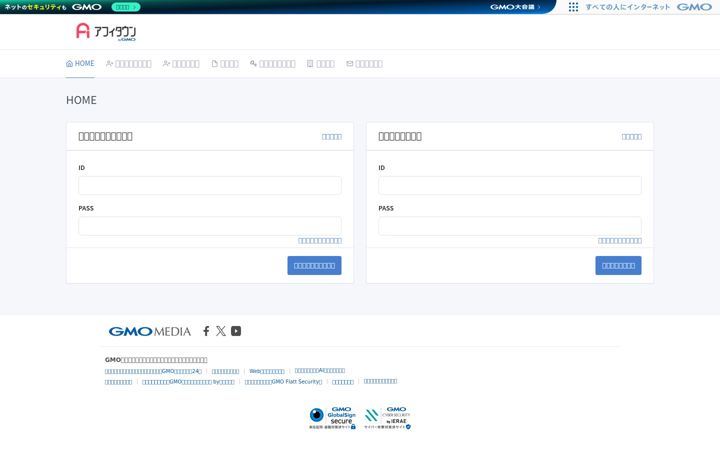The image size is (720, 450).
Task: Click the アフィタウン logo
Action: 106,32
